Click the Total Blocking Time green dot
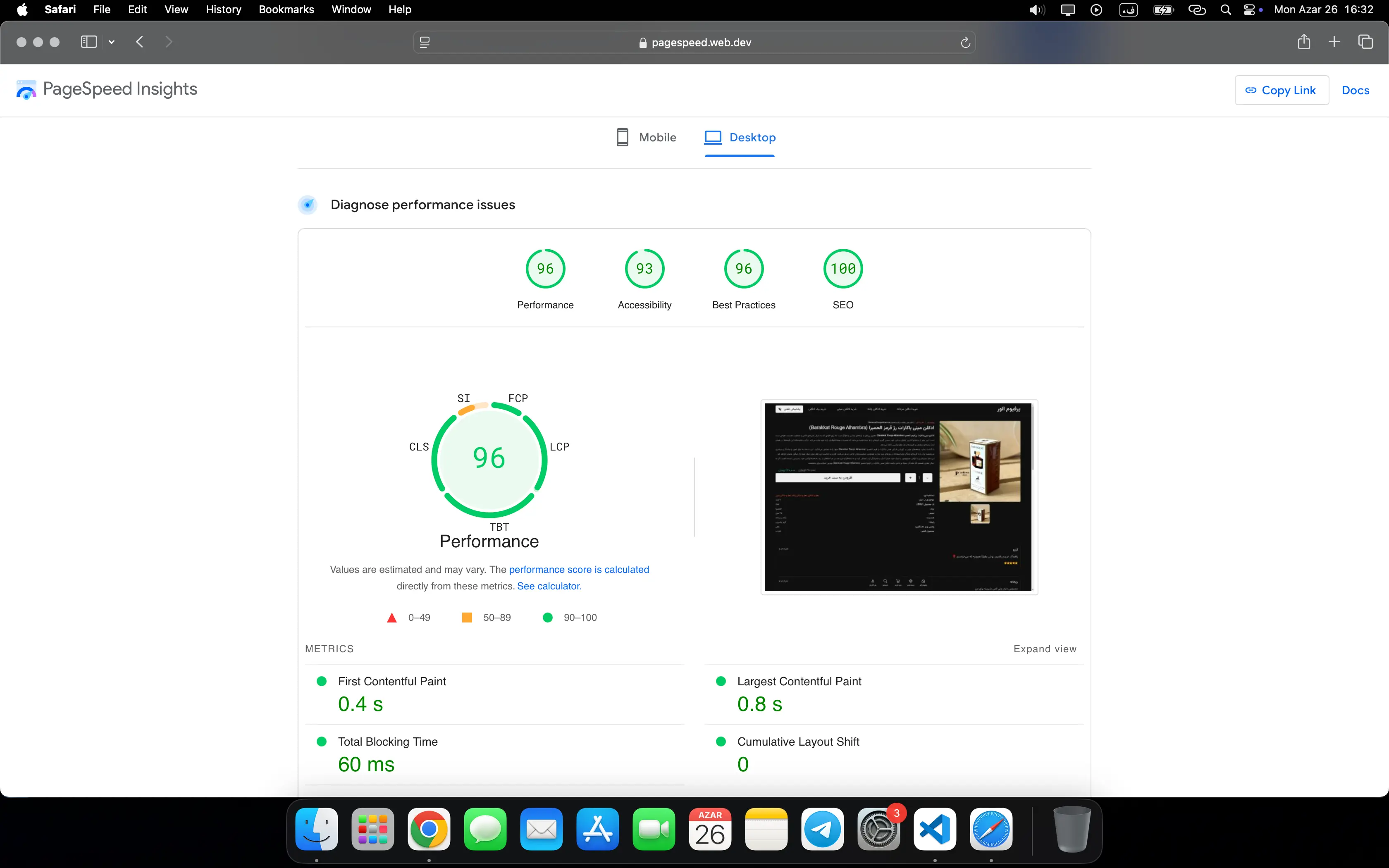This screenshot has height=868, width=1389. 321,741
